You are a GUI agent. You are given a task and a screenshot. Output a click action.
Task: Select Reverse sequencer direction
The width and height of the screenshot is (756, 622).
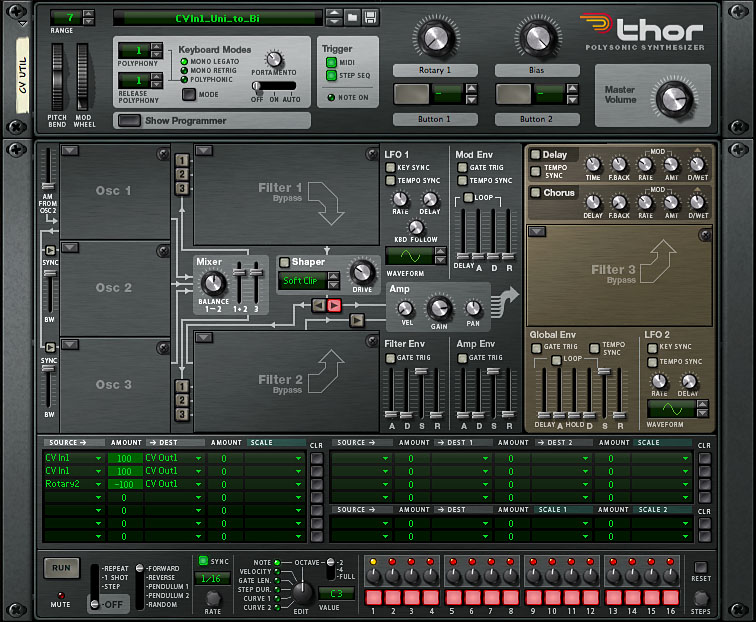click(160, 577)
